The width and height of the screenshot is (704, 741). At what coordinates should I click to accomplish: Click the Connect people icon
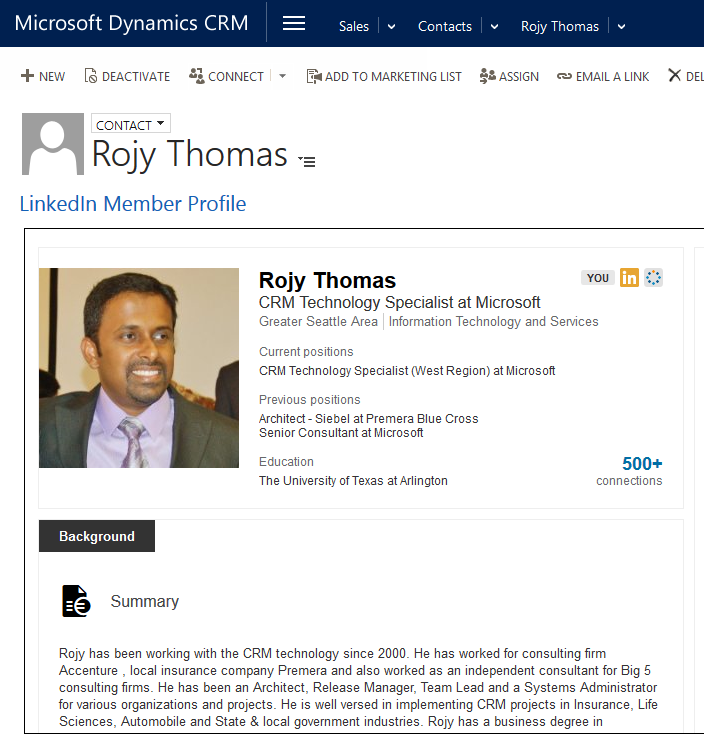[196, 76]
